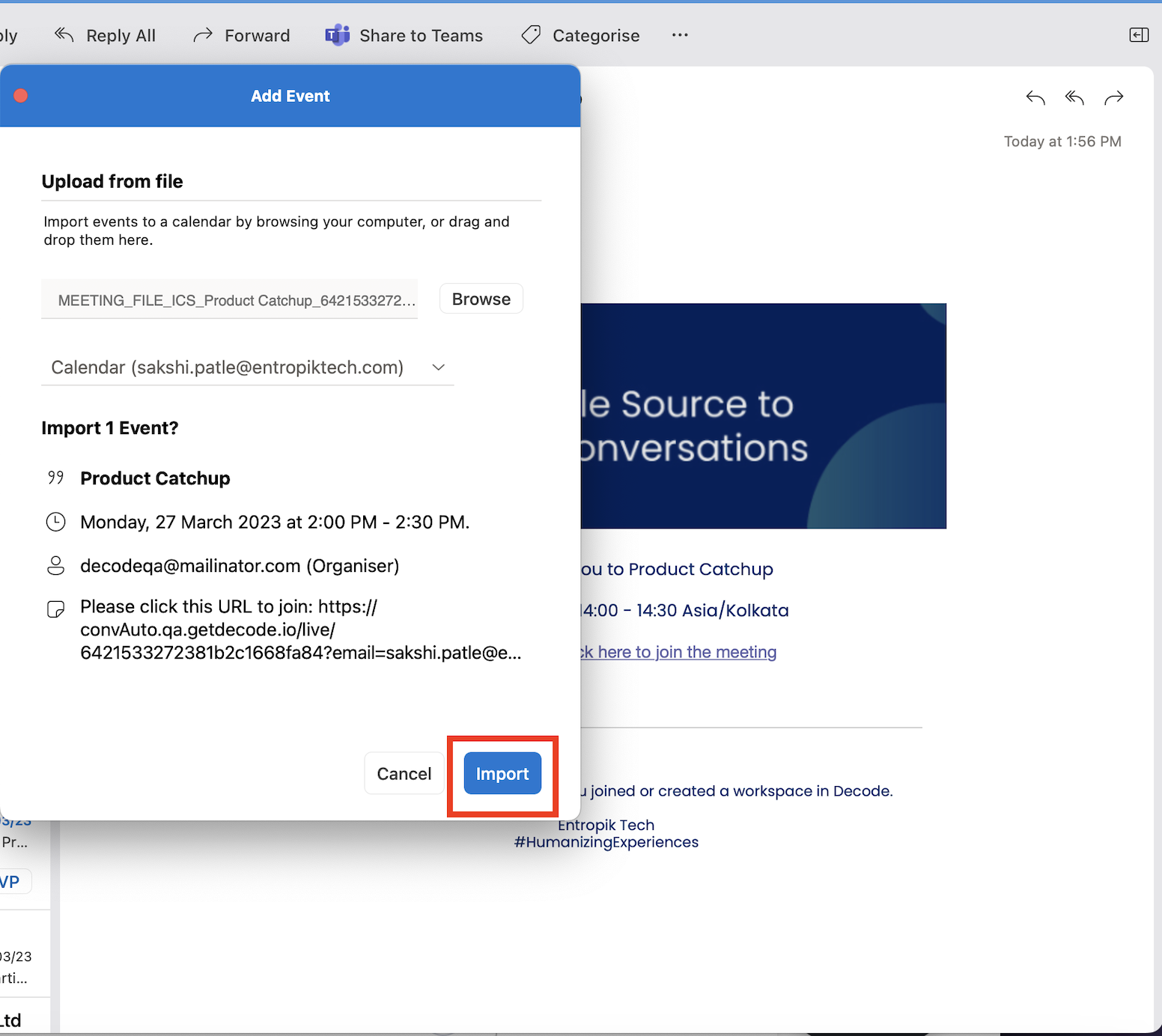1162x1036 pixels.
Task: Click the Import button
Action: [502, 773]
